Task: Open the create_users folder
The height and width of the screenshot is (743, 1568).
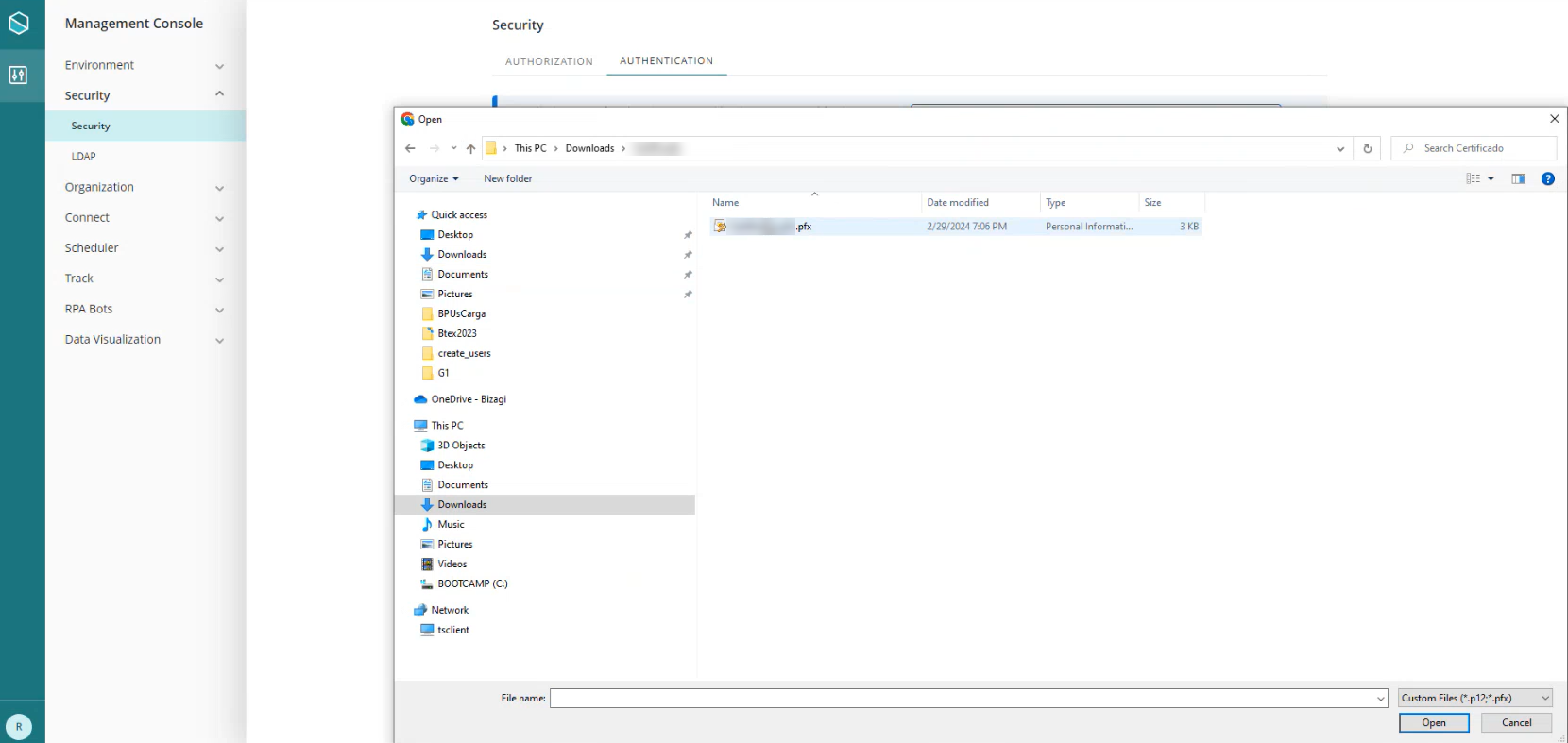Action: pos(464,354)
